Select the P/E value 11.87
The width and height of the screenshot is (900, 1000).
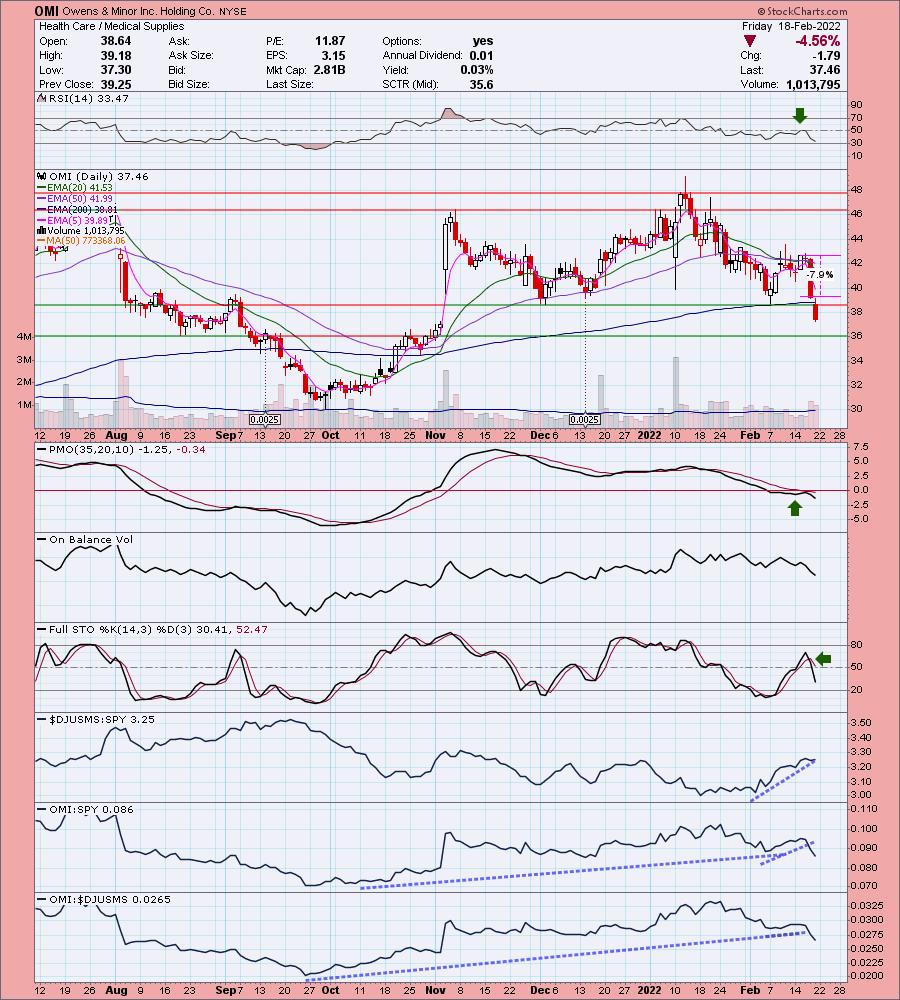[330, 41]
